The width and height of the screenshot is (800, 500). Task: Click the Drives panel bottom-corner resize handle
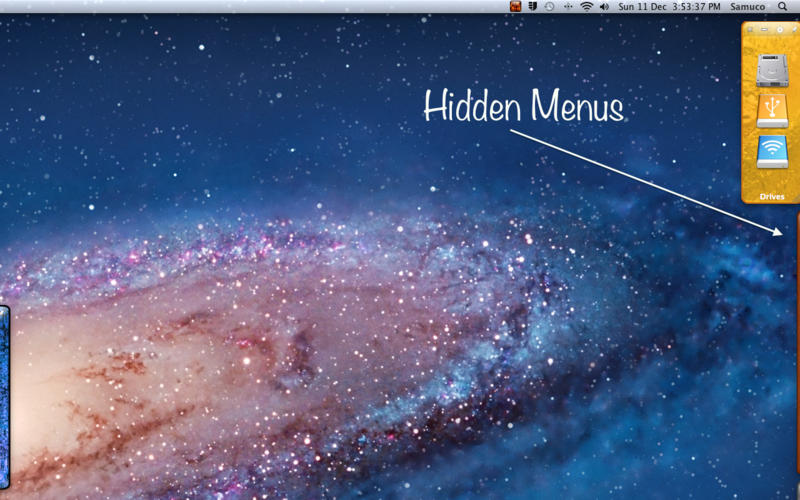795,200
